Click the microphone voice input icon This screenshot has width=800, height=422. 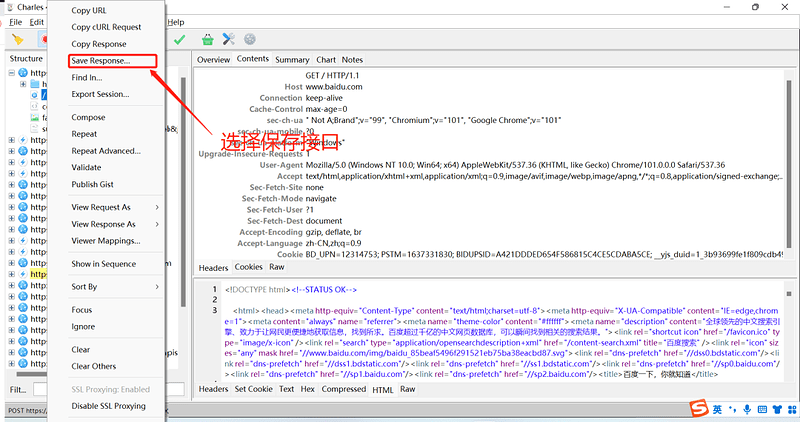tap(747, 409)
